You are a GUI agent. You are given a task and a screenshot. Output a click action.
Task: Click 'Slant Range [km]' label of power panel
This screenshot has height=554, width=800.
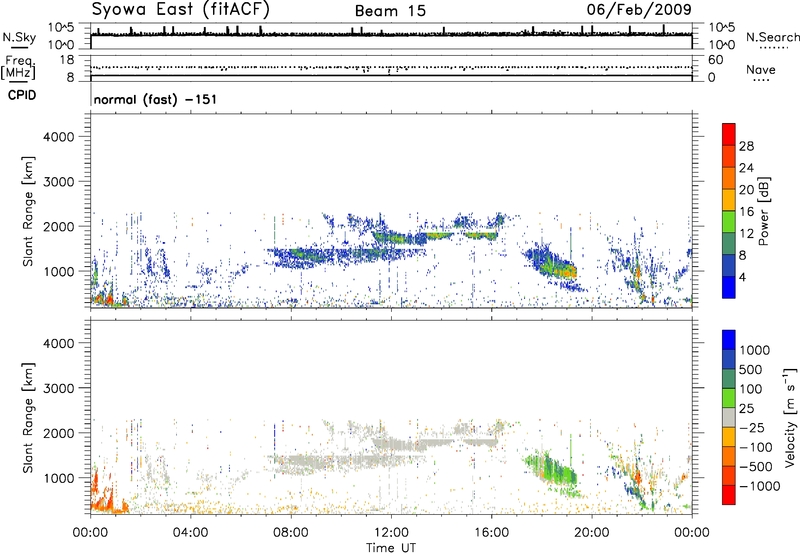(x=28, y=211)
